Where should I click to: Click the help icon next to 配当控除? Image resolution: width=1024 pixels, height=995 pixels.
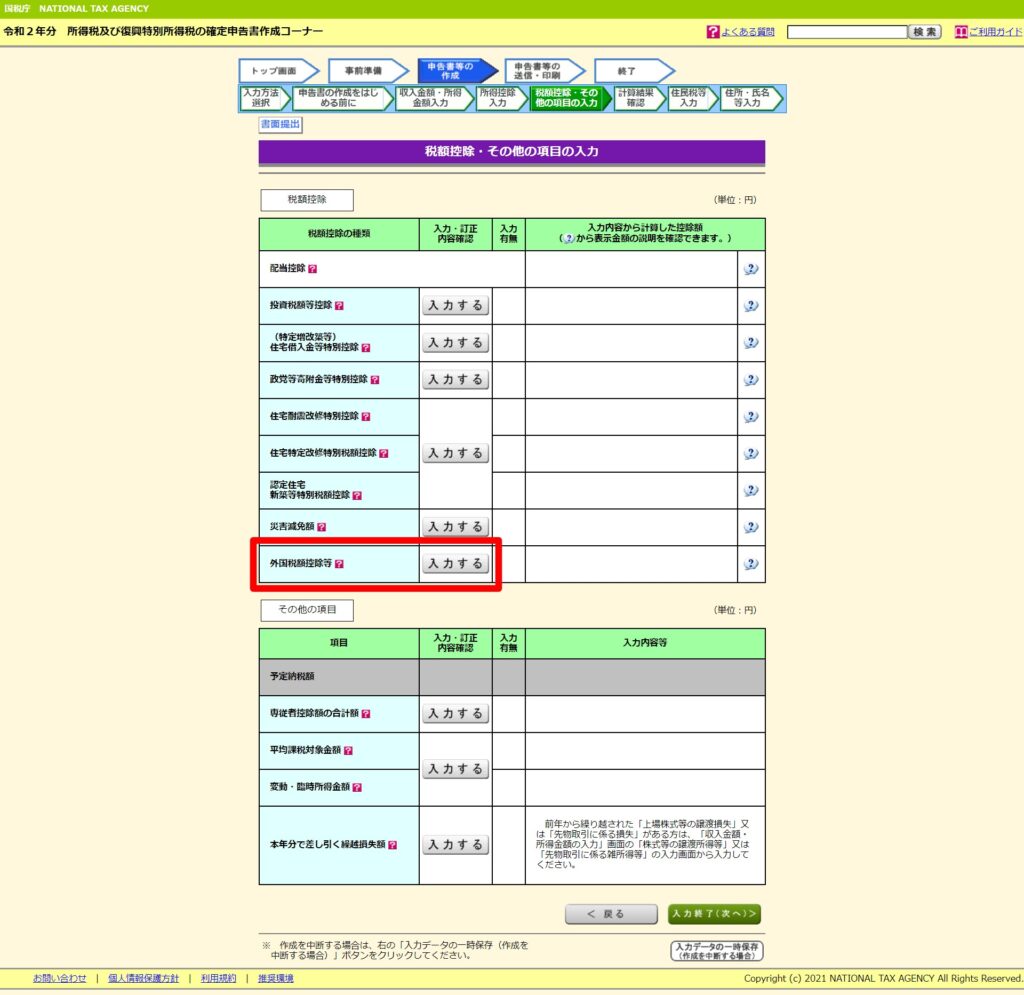click(x=313, y=269)
